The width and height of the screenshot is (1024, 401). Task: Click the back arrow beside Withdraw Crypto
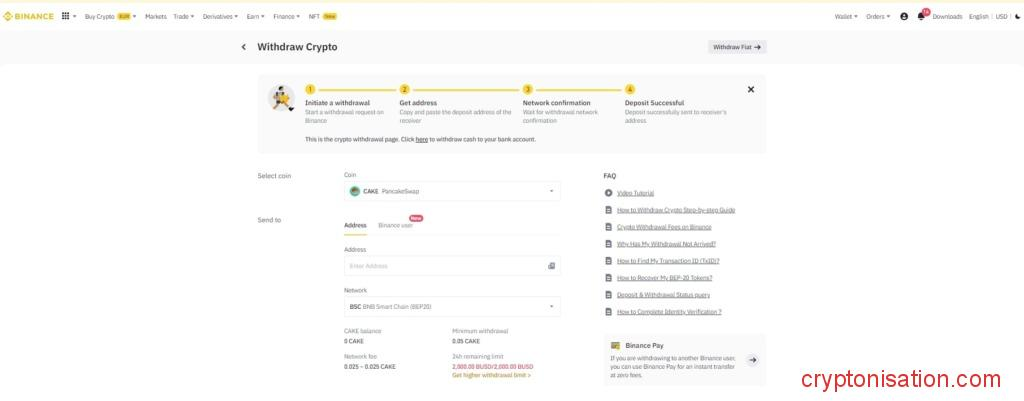pyautogui.click(x=243, y=47)
